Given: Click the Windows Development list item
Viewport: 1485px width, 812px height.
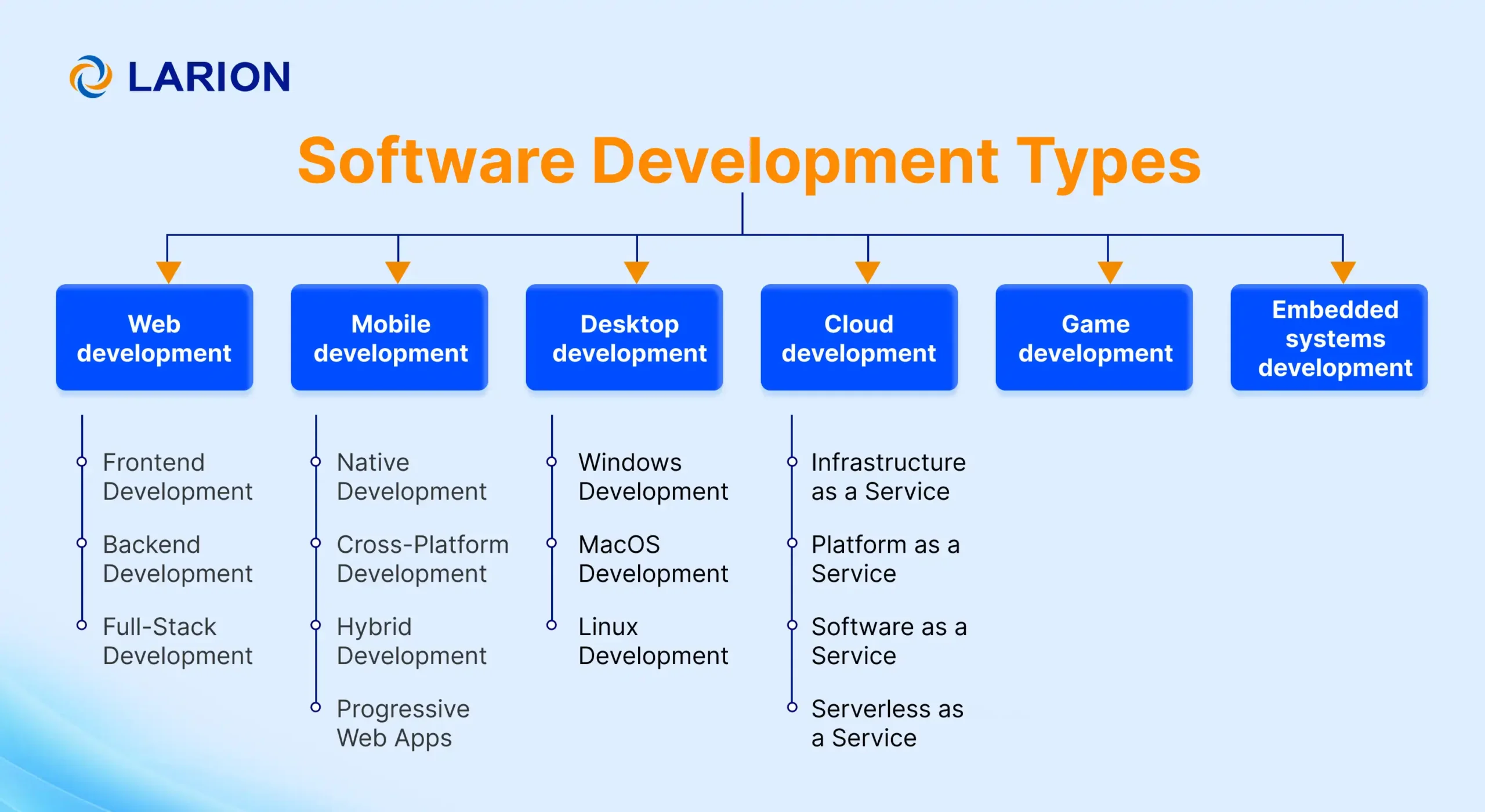Looking at the screenshot, I should [653, 477].
